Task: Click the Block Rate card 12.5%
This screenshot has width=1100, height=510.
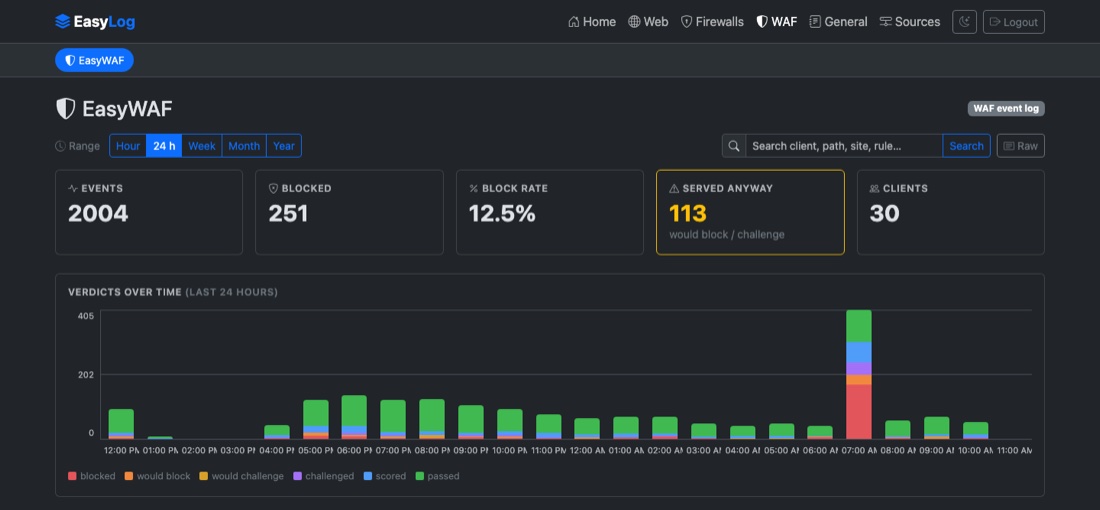Action: 550,213
